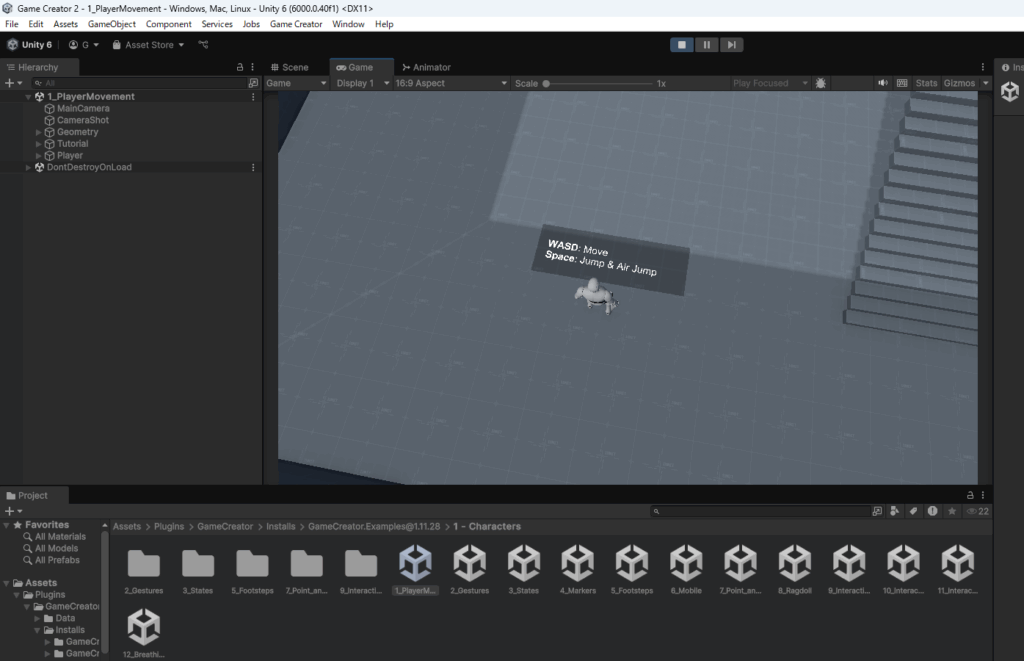Open Project search in new window icon
The image size is (1024, 661).
[877, 511]
